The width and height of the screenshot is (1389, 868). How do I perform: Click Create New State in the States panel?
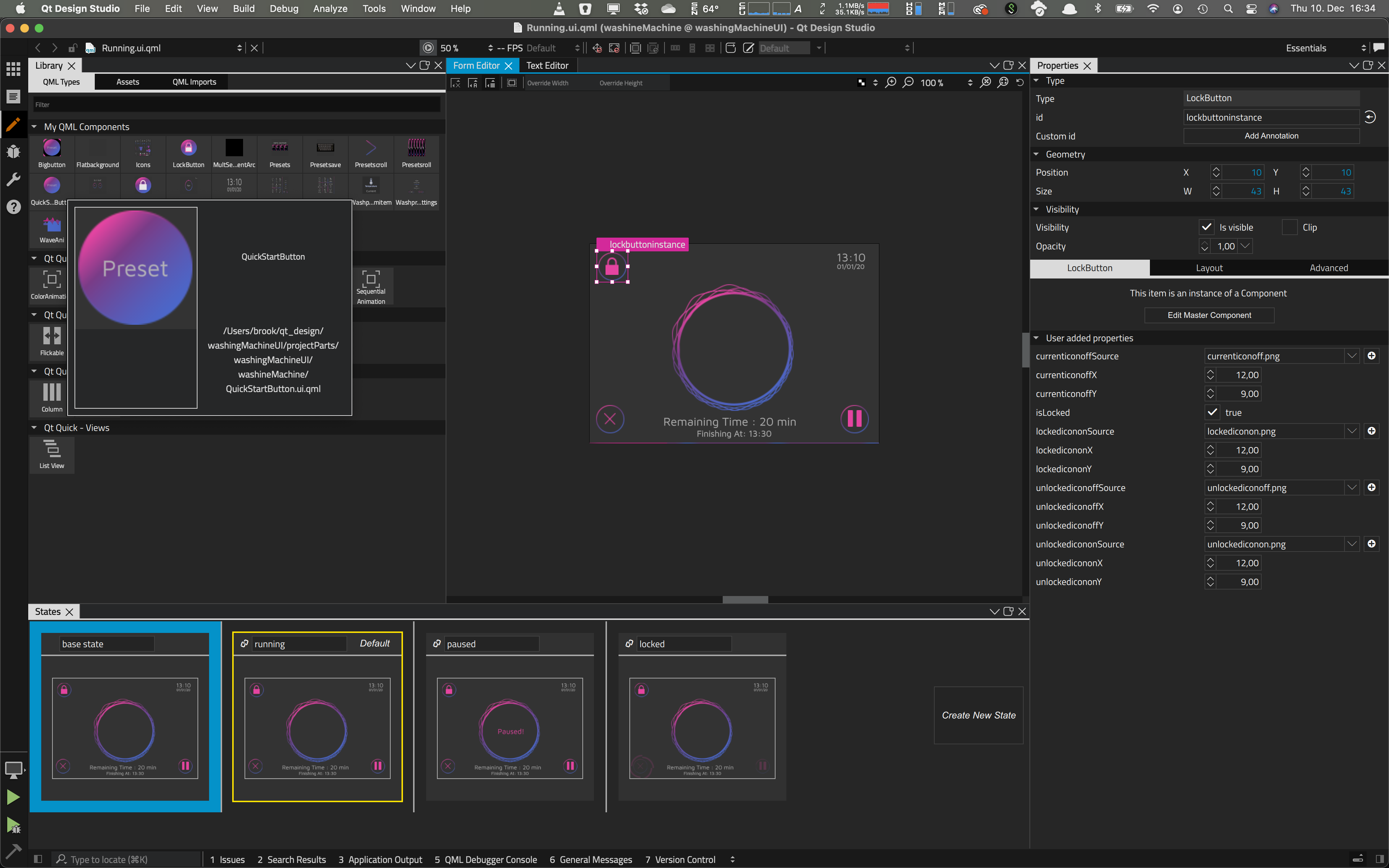click(x=978, y=715)
